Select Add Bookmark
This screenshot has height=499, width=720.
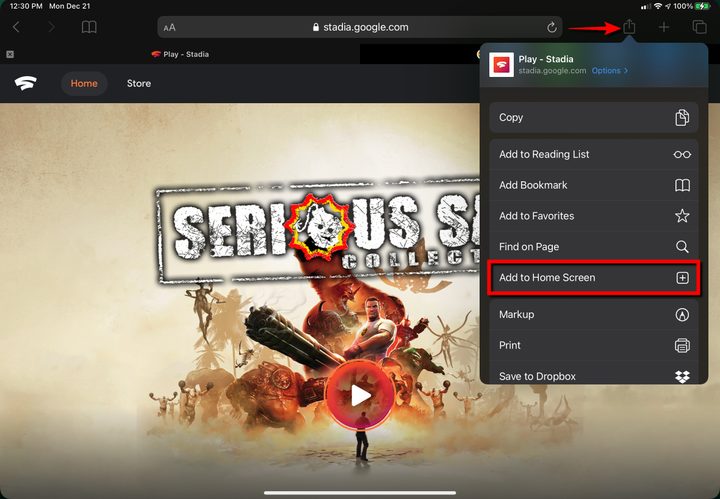tap(594, 185)
